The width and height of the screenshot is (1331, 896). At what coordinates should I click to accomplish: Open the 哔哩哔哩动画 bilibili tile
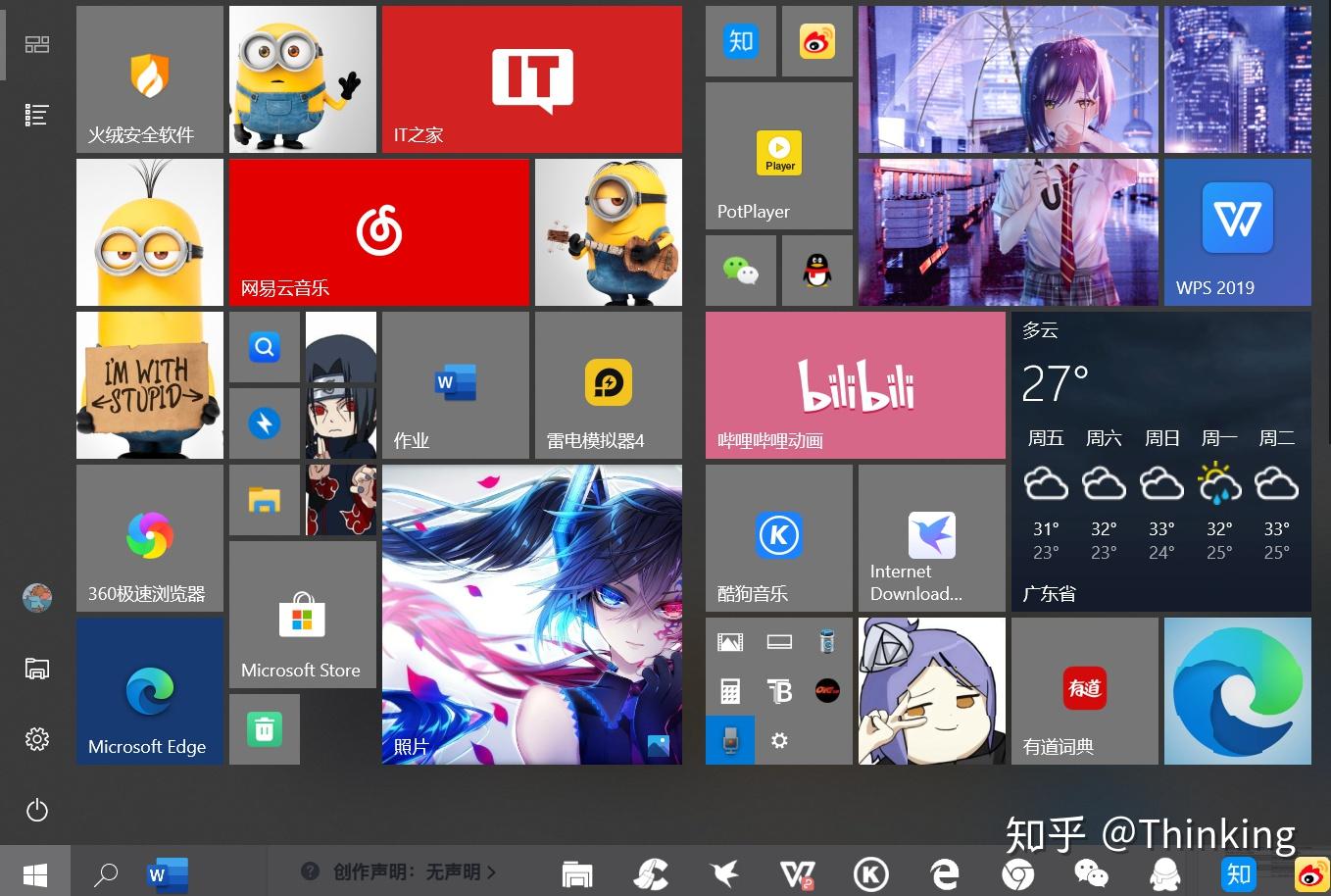pyautogui.click(x=854, y=385)
